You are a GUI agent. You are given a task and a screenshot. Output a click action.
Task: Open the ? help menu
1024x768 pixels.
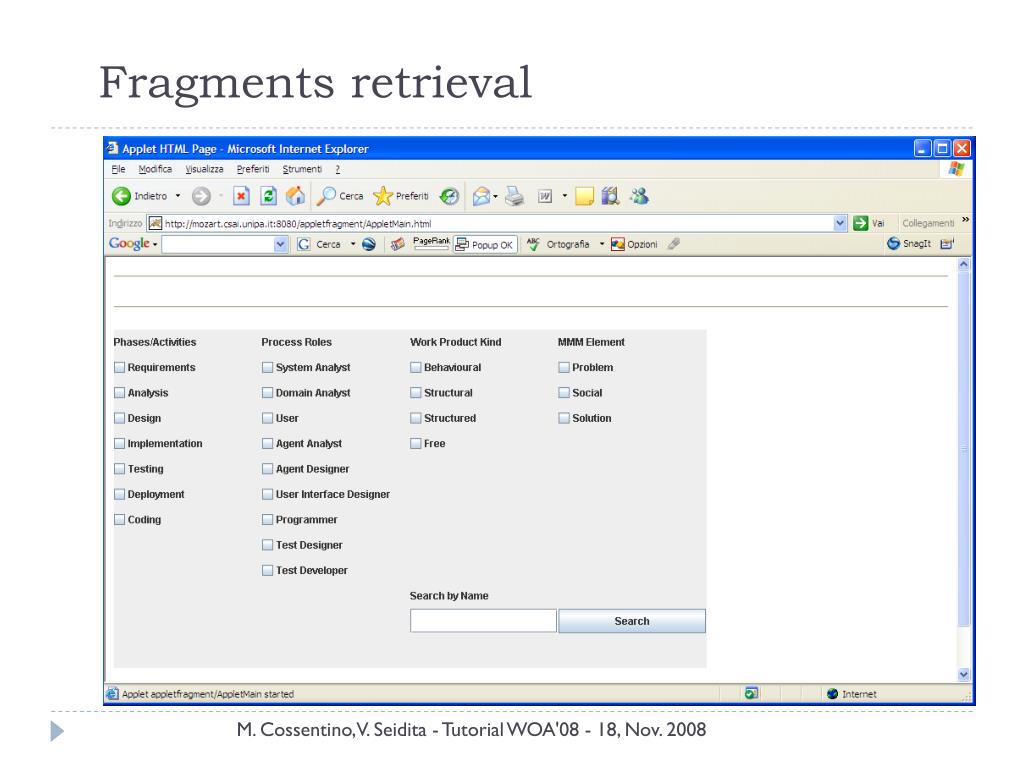coord(338,169)
